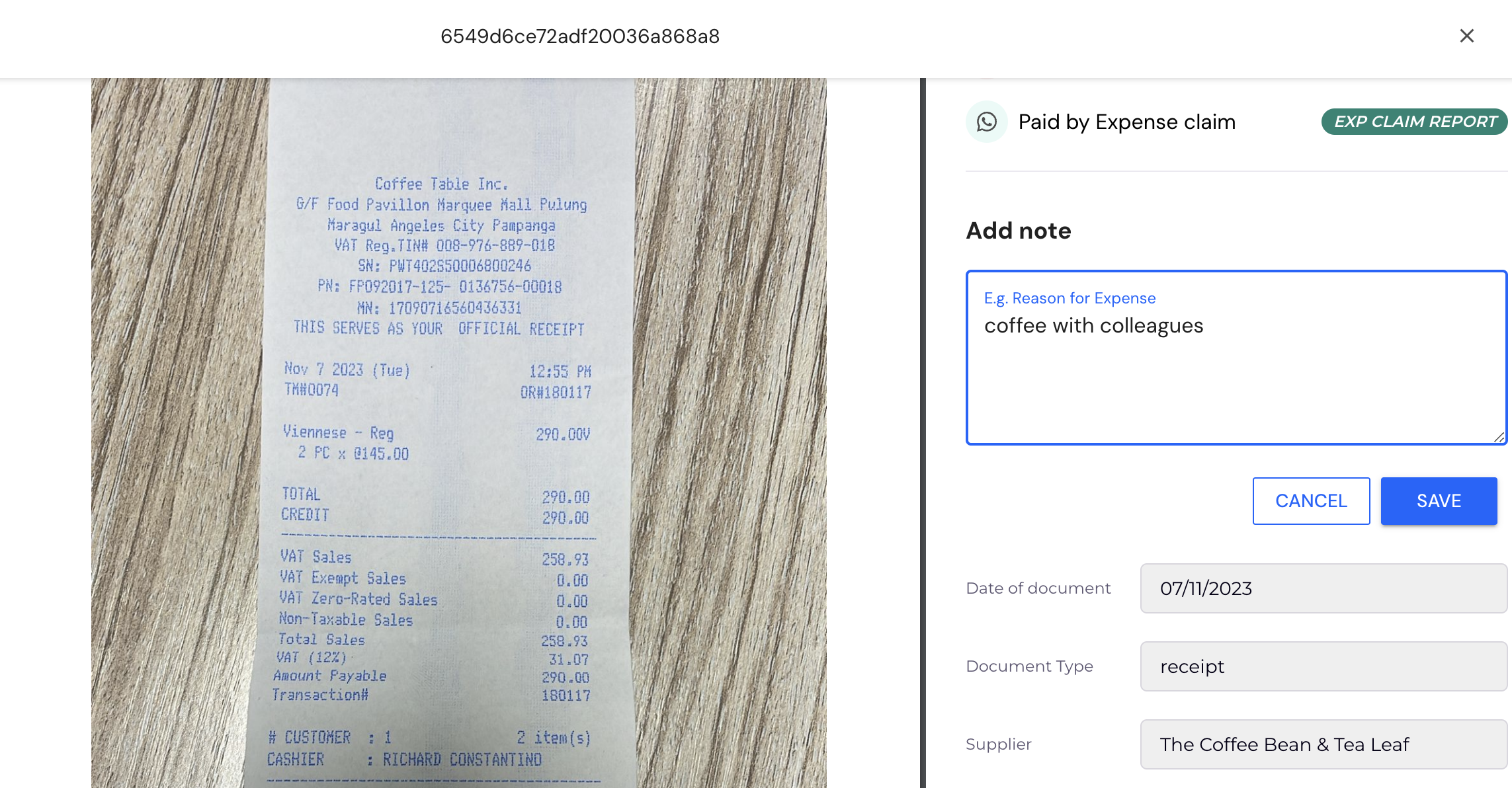Click the E.g. Reason for Expense placeholder label
This screenshot has width=1512, height=788.
pos(1070,298)
